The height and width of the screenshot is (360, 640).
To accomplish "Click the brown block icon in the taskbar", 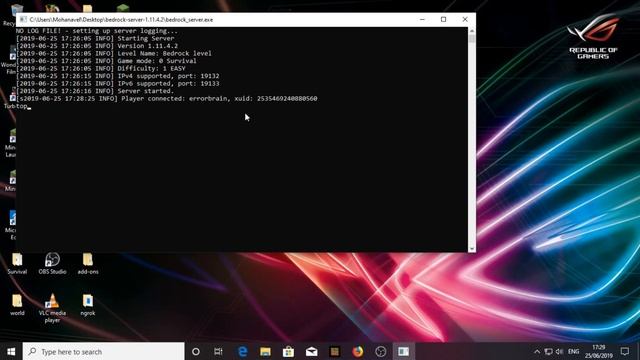I will tap(335, 351).
